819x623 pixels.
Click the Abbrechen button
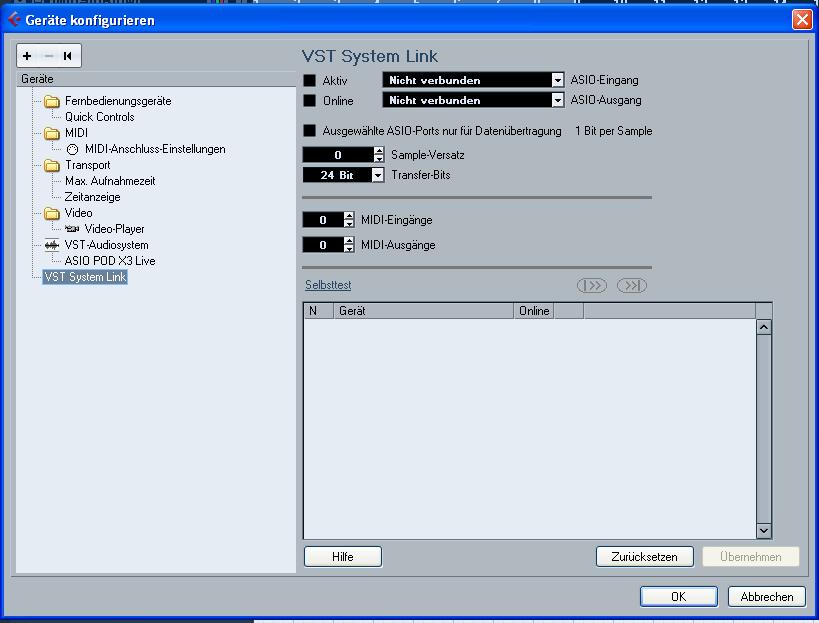tap(767, 596)
